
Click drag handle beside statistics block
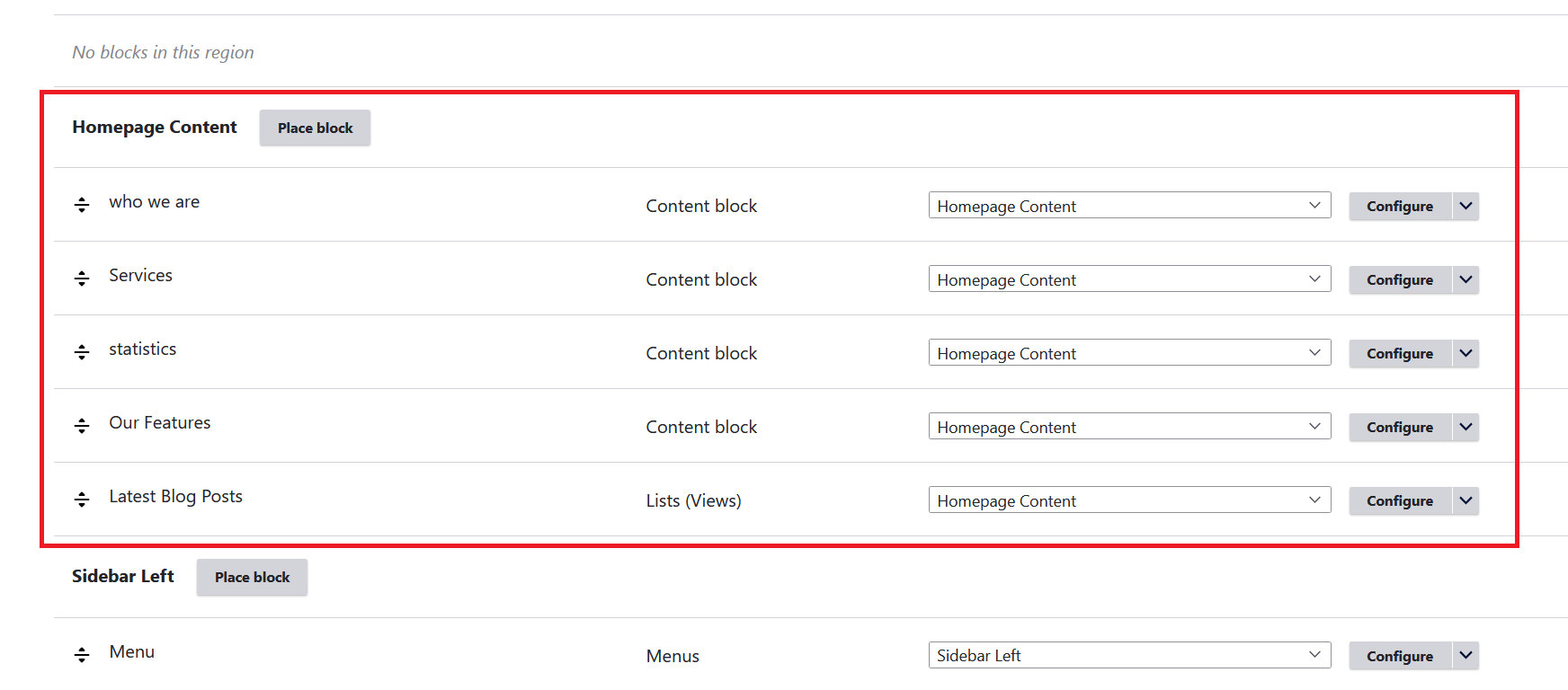pyautogui.click(x=82, y=352)
